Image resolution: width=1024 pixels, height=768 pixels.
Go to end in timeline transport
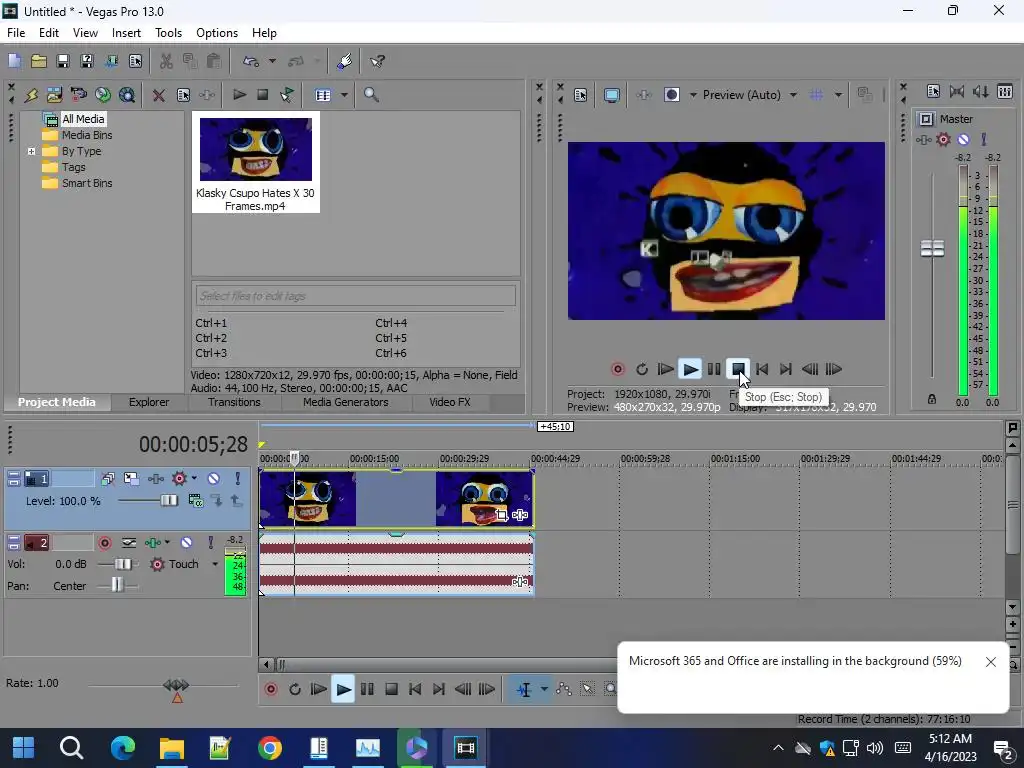coord(439,690)
